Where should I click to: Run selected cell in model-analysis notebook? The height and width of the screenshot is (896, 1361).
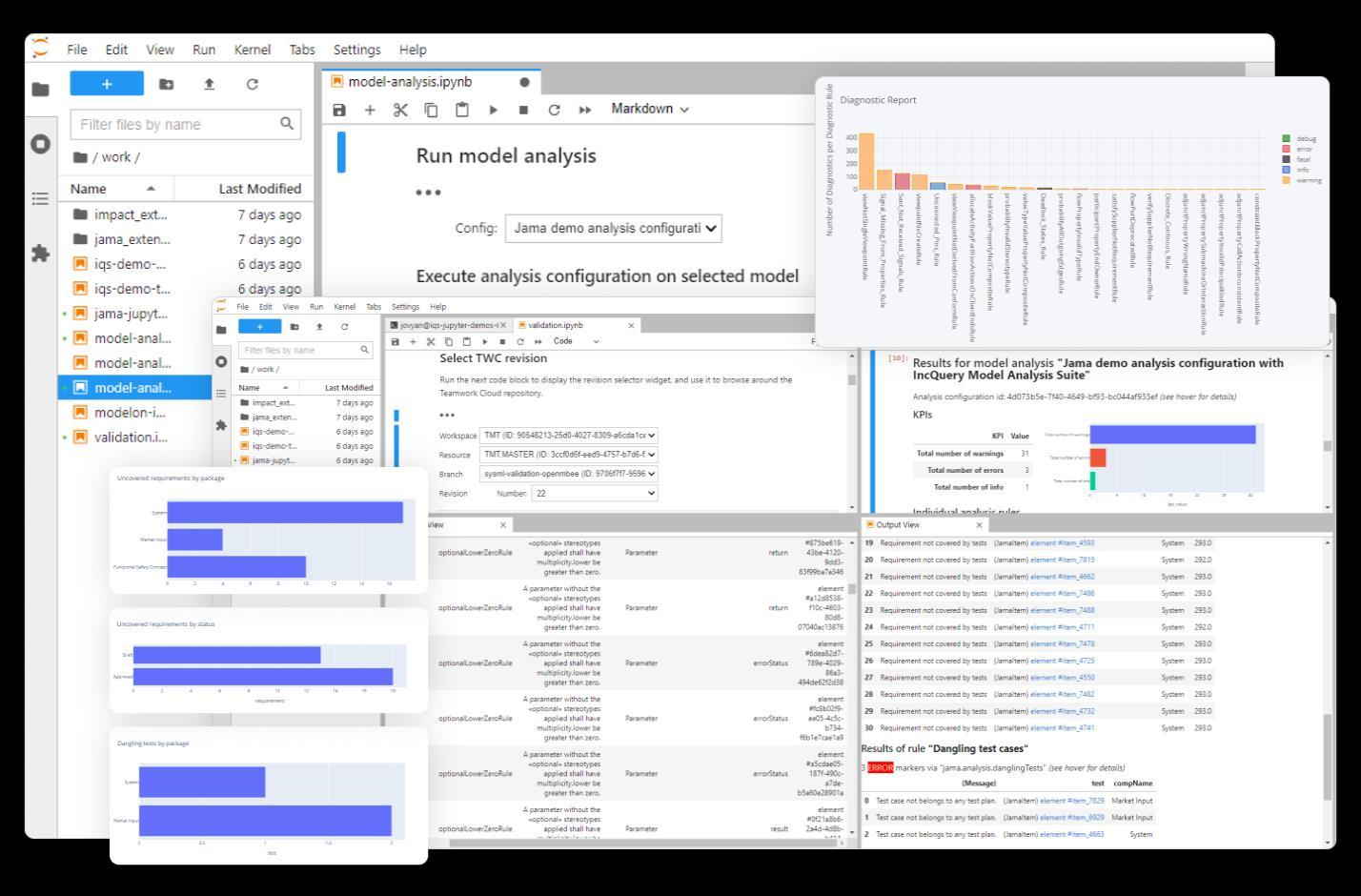[493, 110]
